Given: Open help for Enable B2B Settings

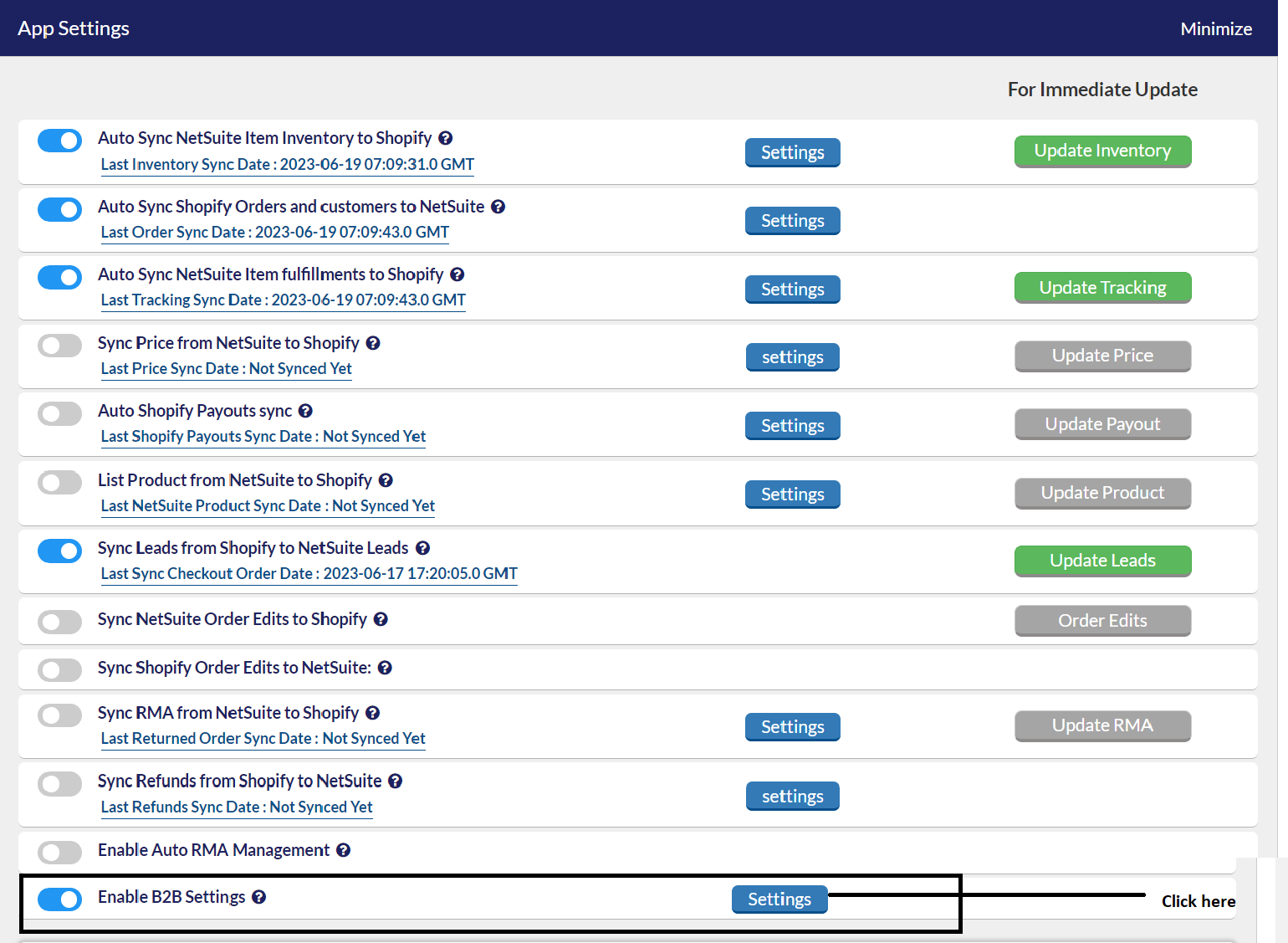Looking at the screenshot, I should [x=259, y=897].
